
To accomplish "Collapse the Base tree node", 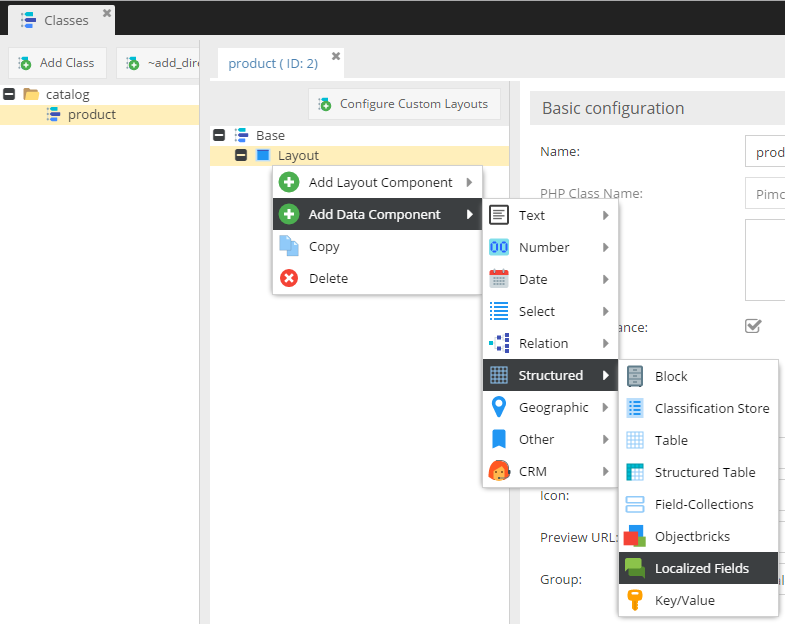I will pos(219,135).
